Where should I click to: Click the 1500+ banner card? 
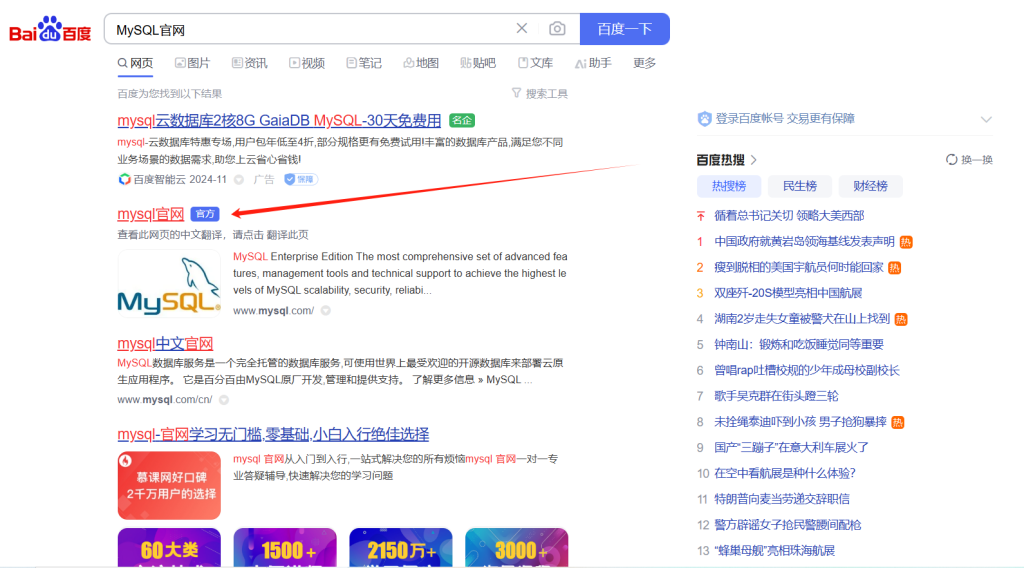285,548
